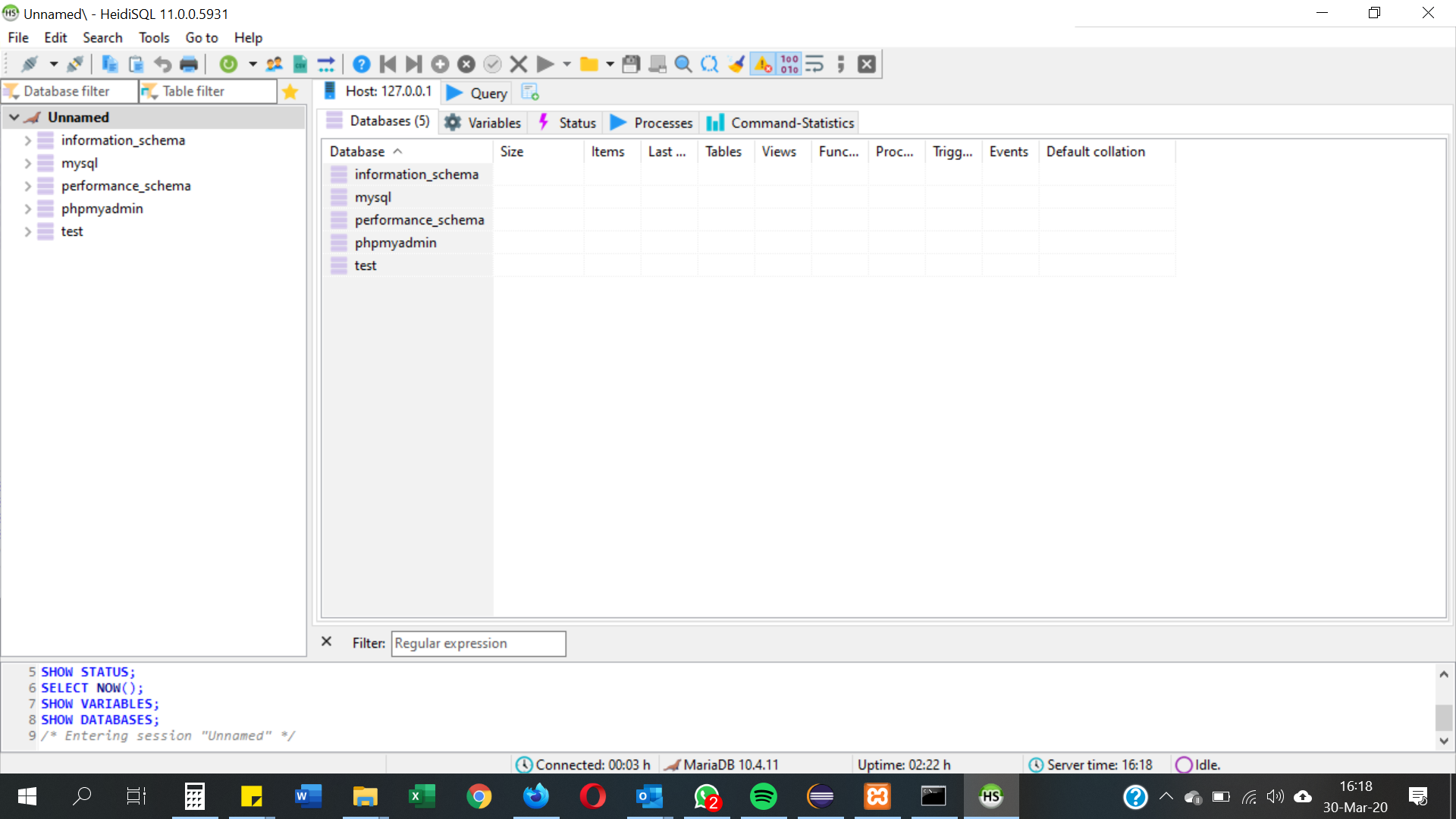Click the blue help question mark icon
This screenshot has width=1456, height=819.
(362, 64)
